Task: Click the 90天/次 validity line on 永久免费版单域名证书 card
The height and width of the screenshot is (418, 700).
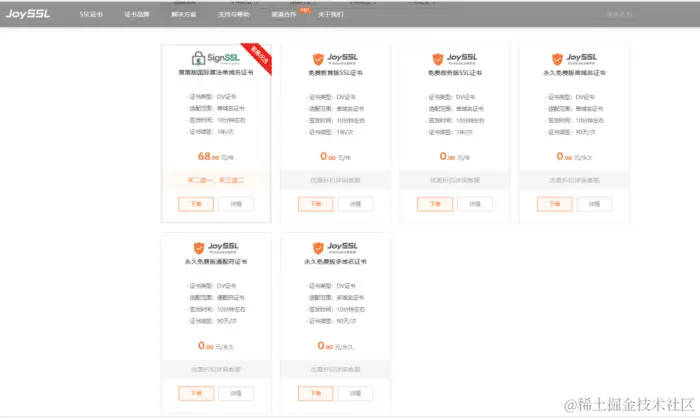Action: [x=571, y=132]
